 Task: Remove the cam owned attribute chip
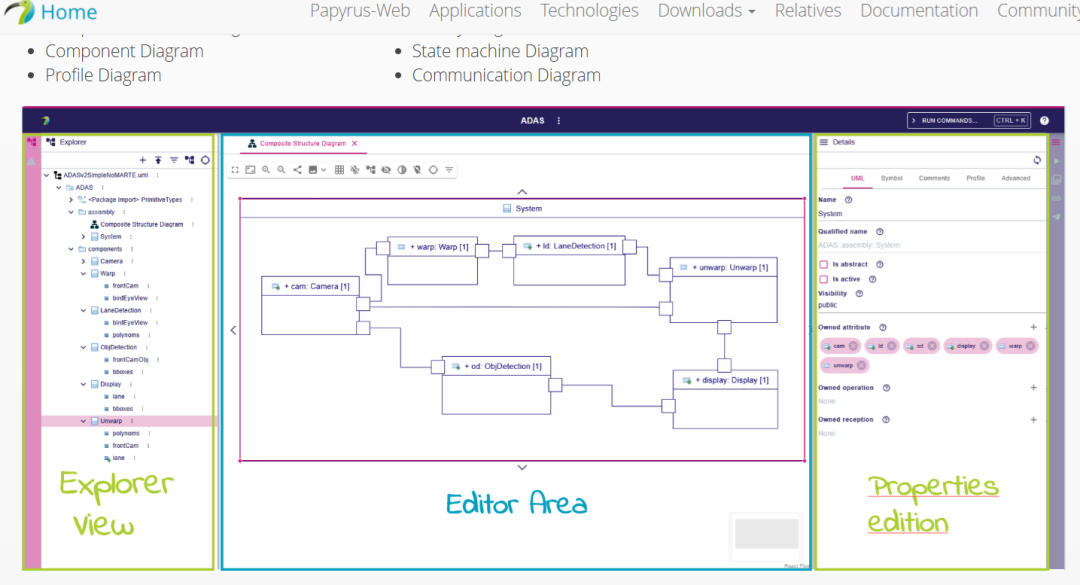[x=853, y=346]
